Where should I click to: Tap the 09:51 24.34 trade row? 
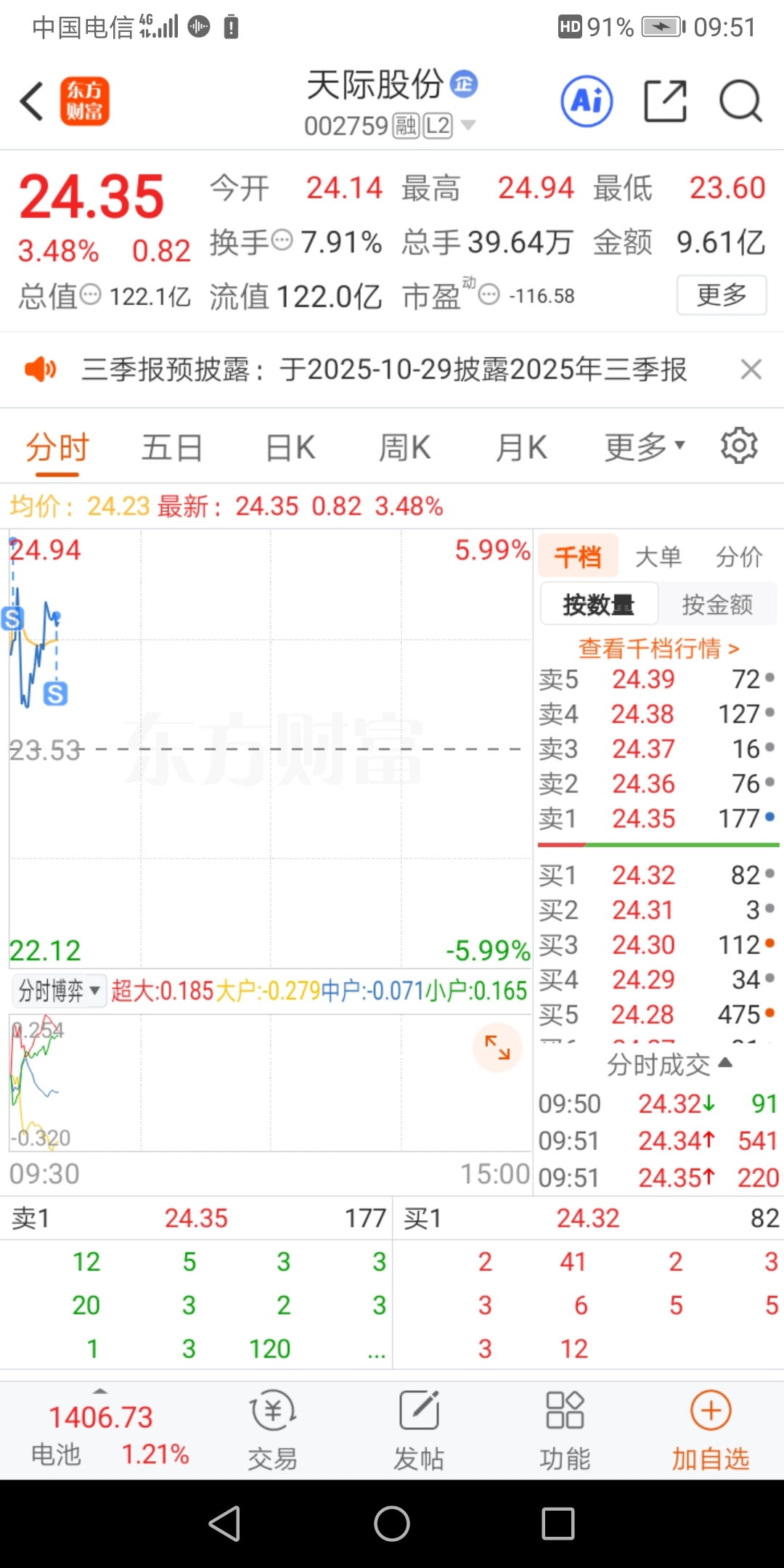coord(658,1141)
